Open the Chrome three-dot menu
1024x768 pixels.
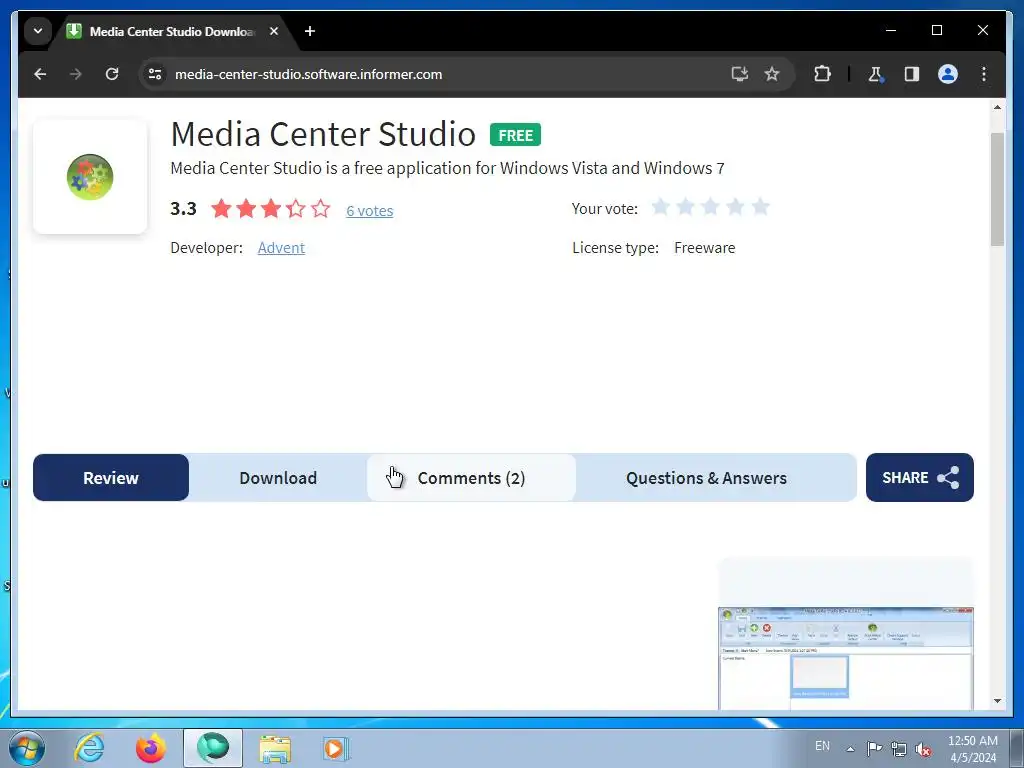pos(984,74)
